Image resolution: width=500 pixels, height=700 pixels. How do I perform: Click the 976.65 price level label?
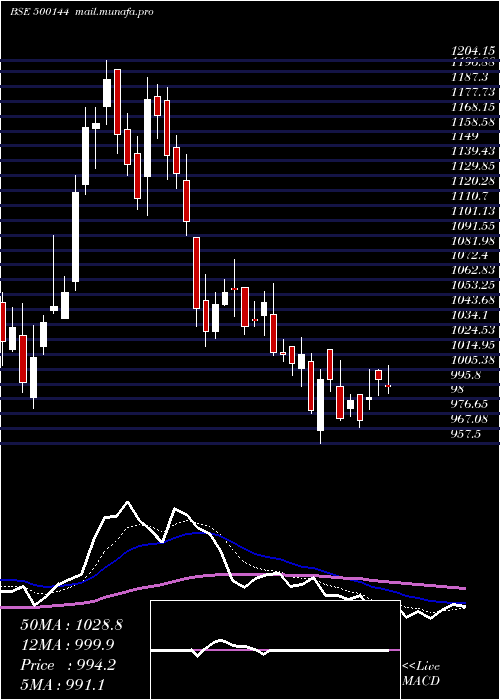point(470,404)
